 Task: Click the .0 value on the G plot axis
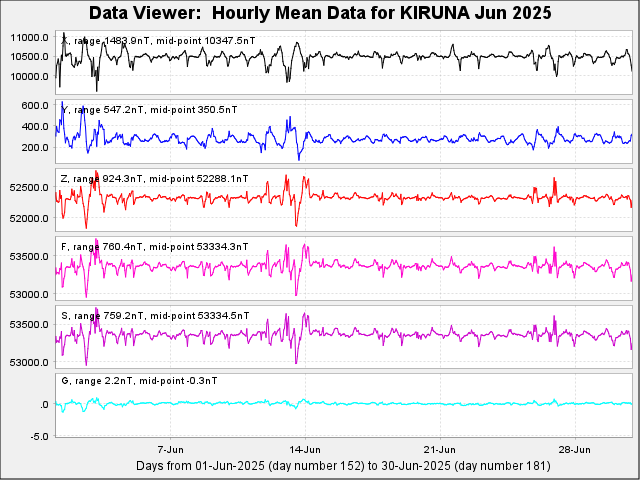pyautogui.click(x=44, y=404)
